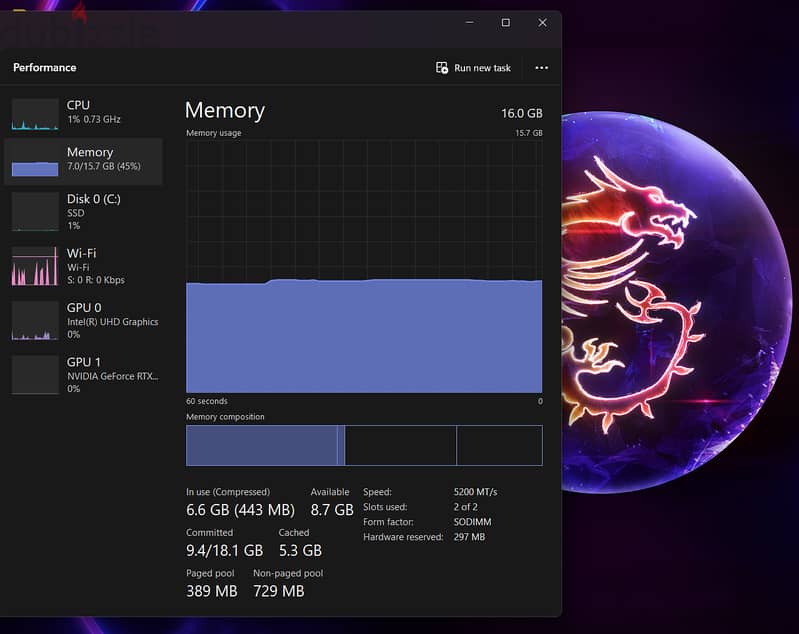Click the large Memory title heading
799x634 pixels.
coord(225,111)
